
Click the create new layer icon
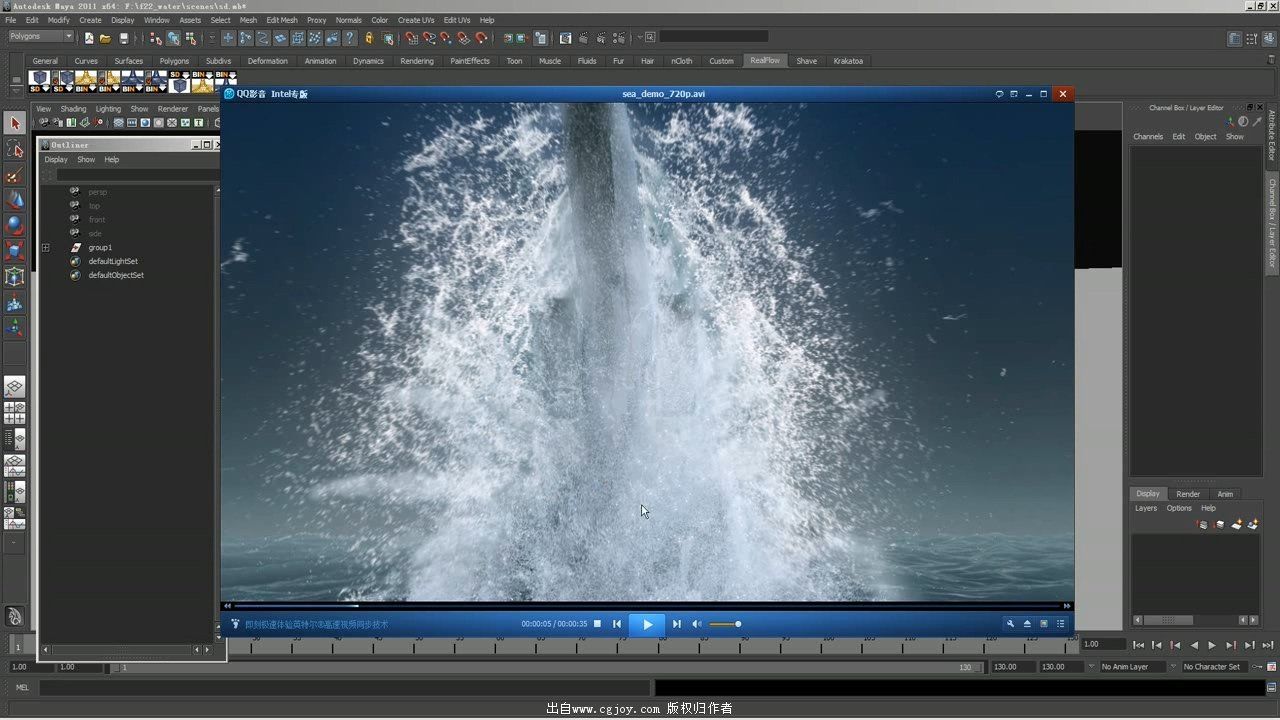click(1237, 524)
